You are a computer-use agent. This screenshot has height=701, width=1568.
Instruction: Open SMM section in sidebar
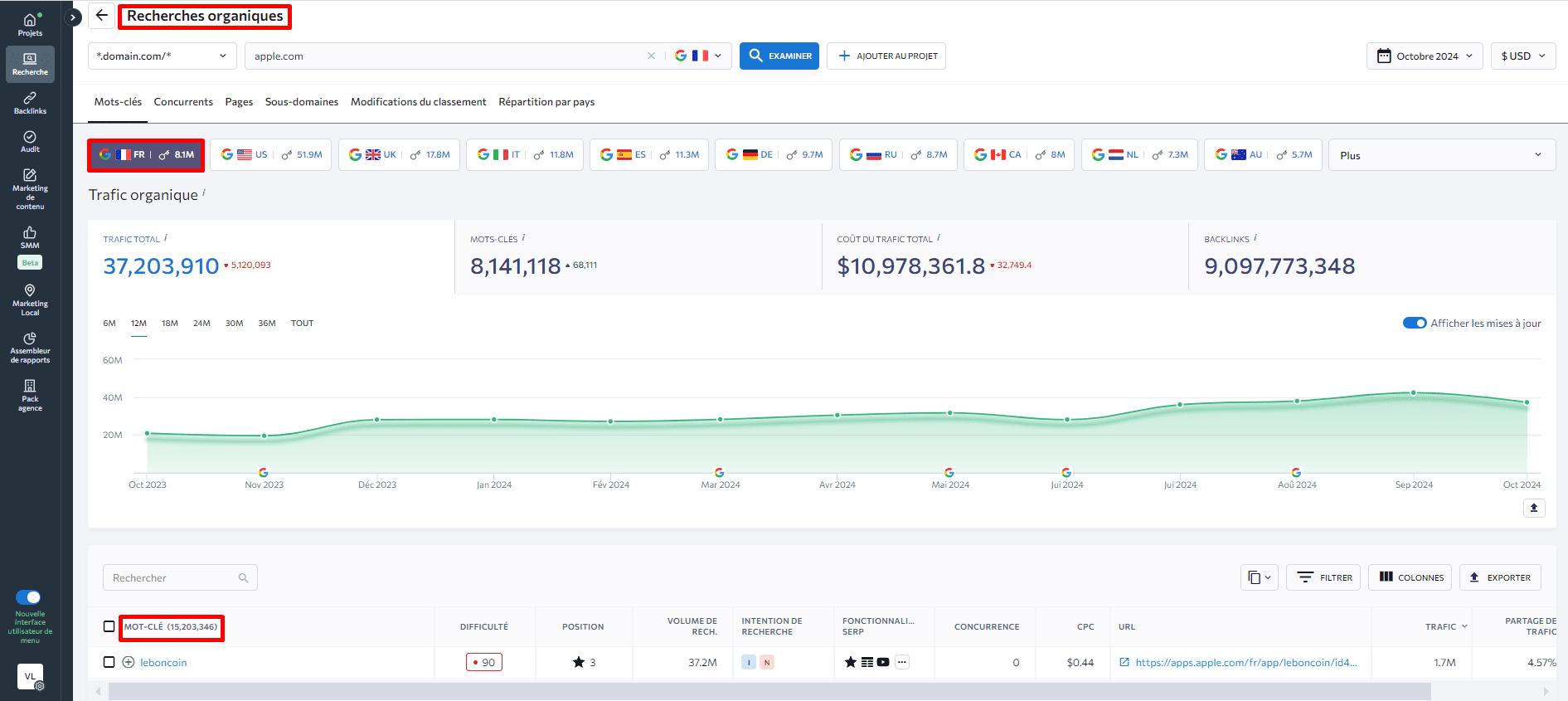click(30, 237)
